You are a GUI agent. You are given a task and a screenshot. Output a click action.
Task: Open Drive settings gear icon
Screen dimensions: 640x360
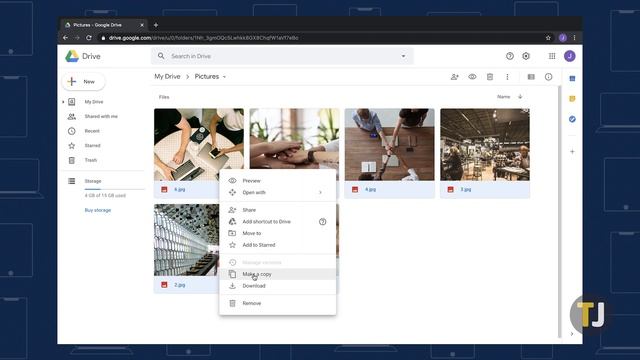click(526, 56)
